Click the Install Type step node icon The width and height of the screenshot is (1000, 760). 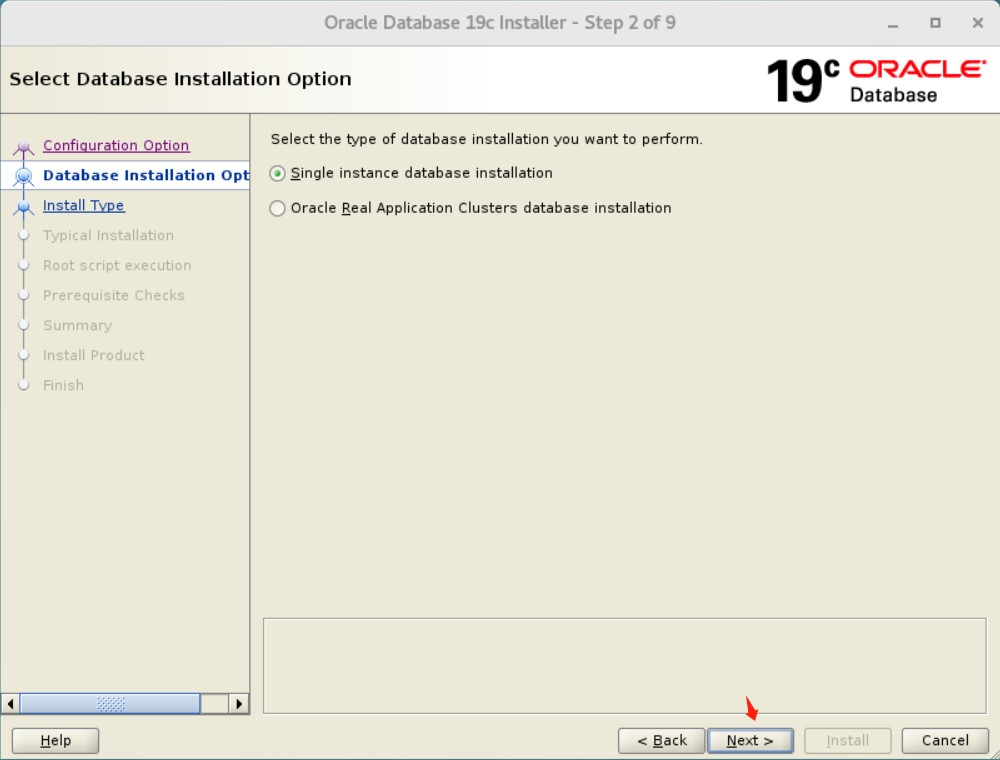pyautogui.click(x=24, y=207)
